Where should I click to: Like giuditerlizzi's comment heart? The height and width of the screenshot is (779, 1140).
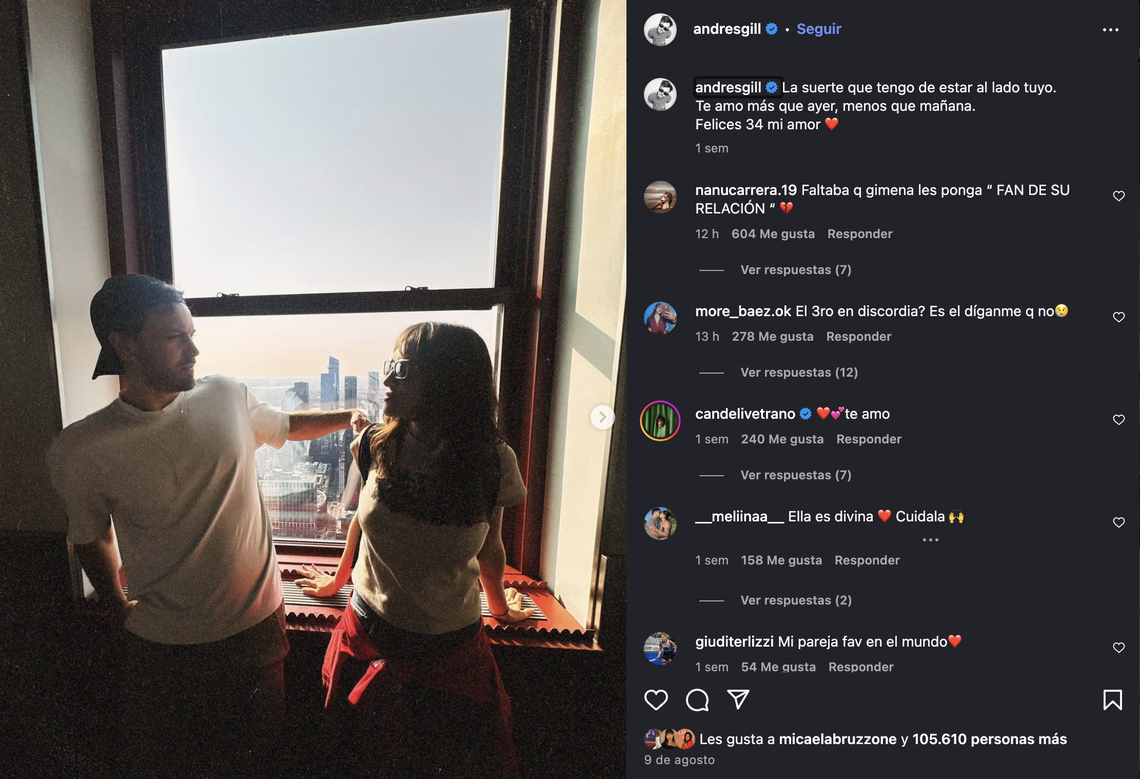pyautogui.click(x=1119, y=647)
